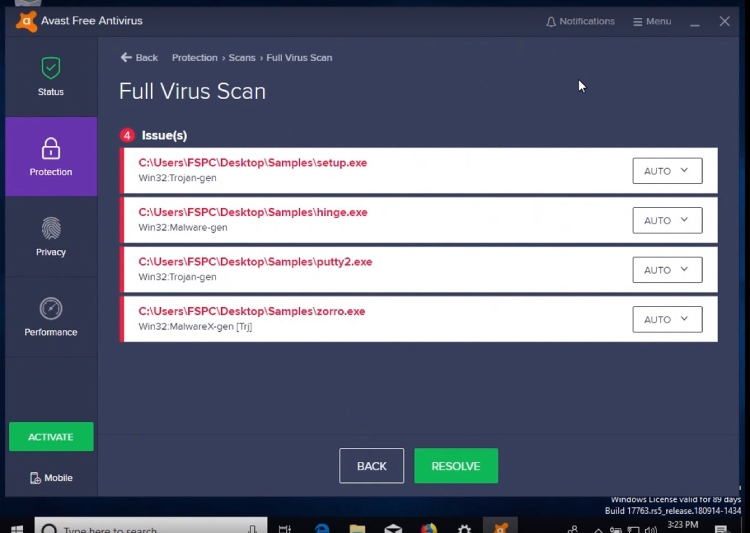
Task: Click Win32:MalwareX-gen [Trj] threat label
Action: [x=195, y=326]
